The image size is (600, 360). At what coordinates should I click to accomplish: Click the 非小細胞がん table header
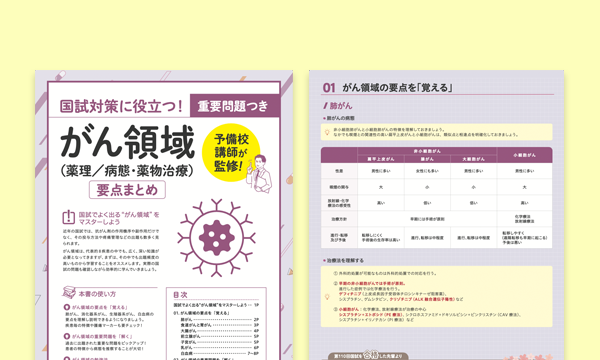click(x=427, y=151)
